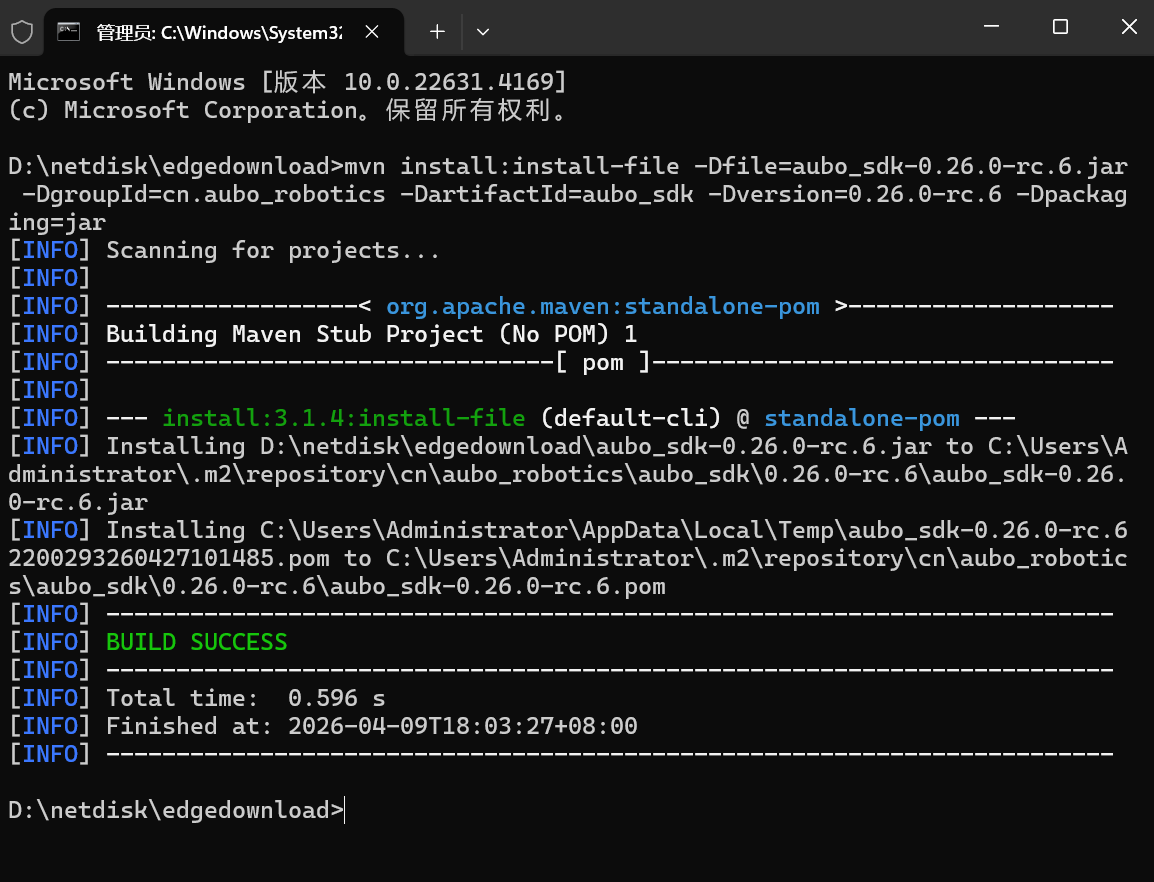Click the Command Prompt icon on the tab

pos(68,31)
